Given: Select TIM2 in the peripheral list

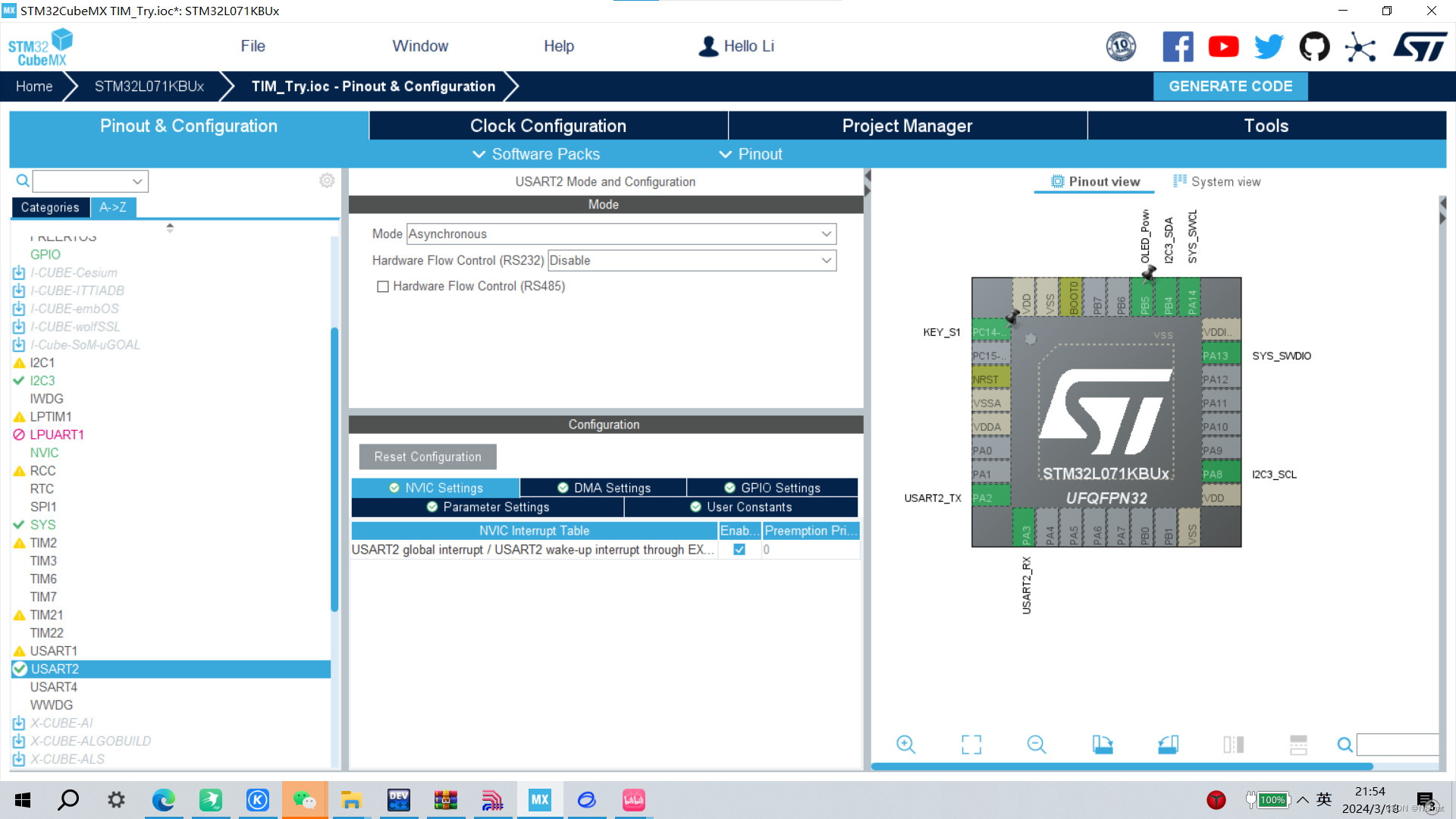Looking at the screenshot, I should click(x=43, y=543).
